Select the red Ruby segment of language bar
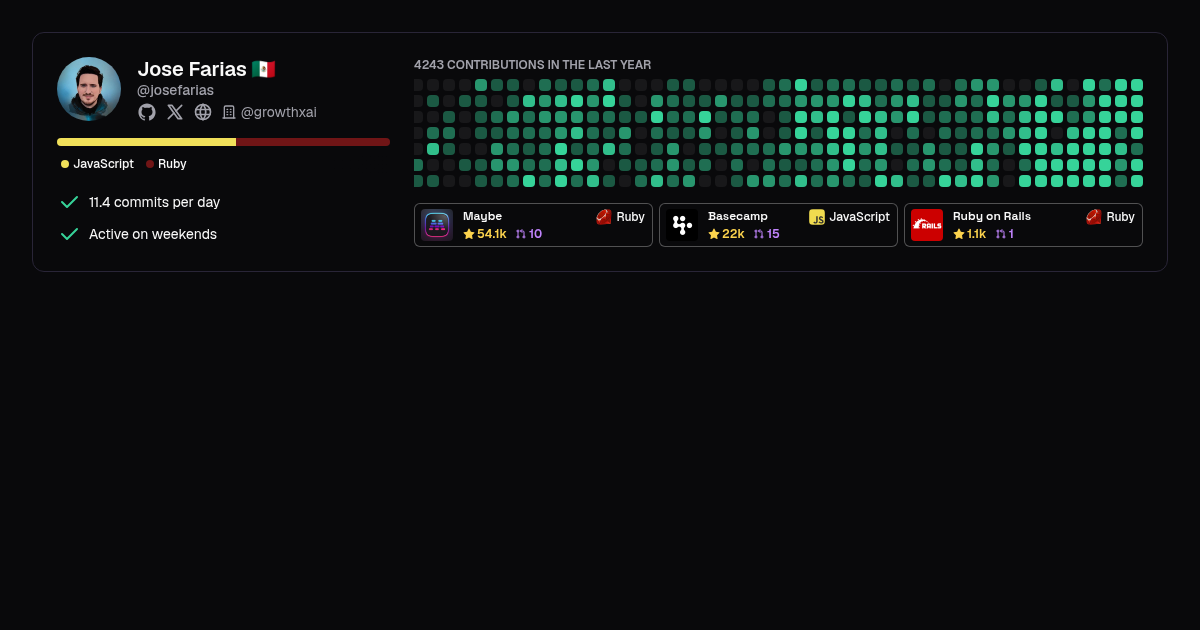This screenshot has width=1200, height=630. (x=313, y=142)
